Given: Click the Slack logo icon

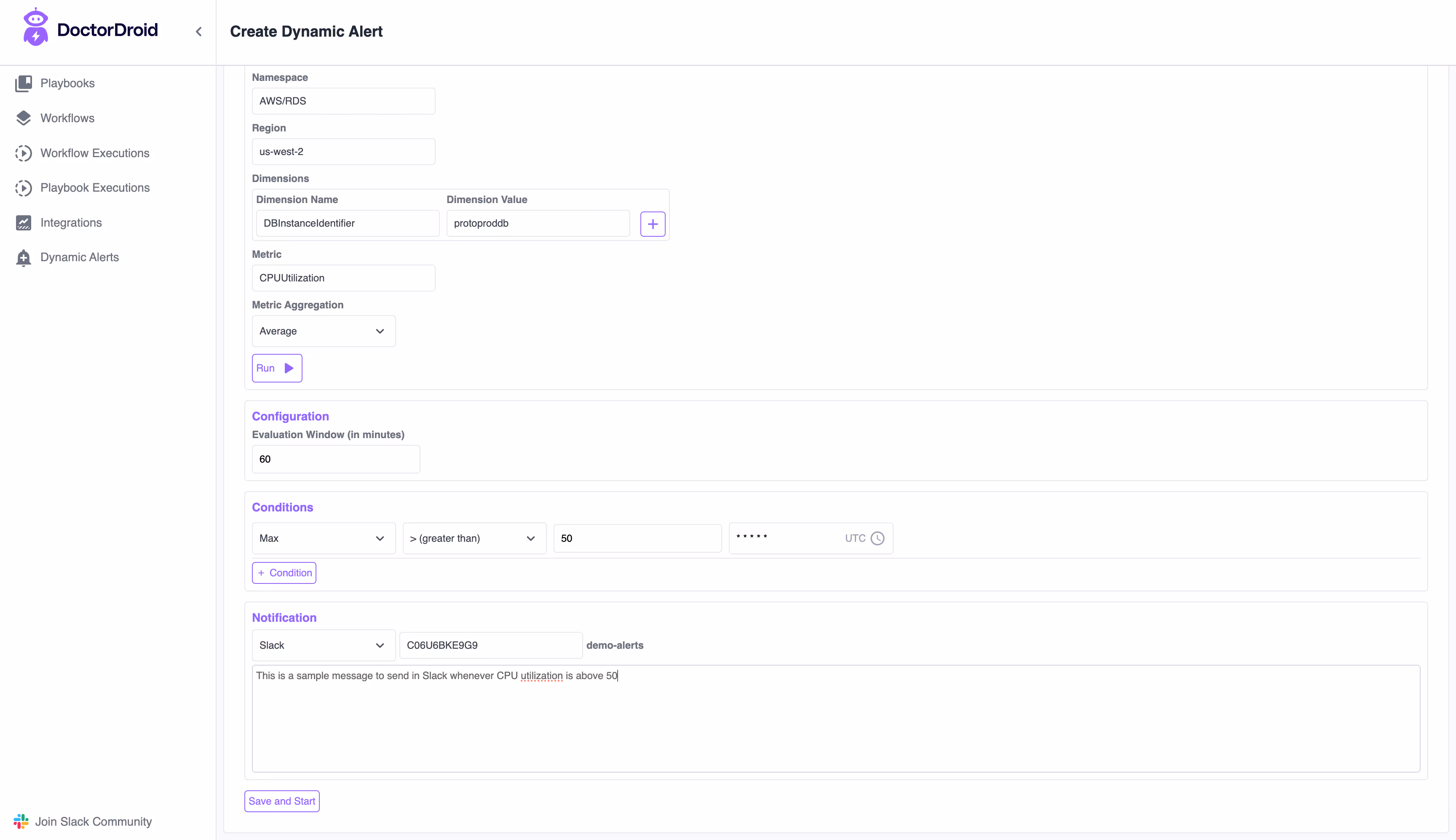Looking at the screenshot, I should [21, 821].
